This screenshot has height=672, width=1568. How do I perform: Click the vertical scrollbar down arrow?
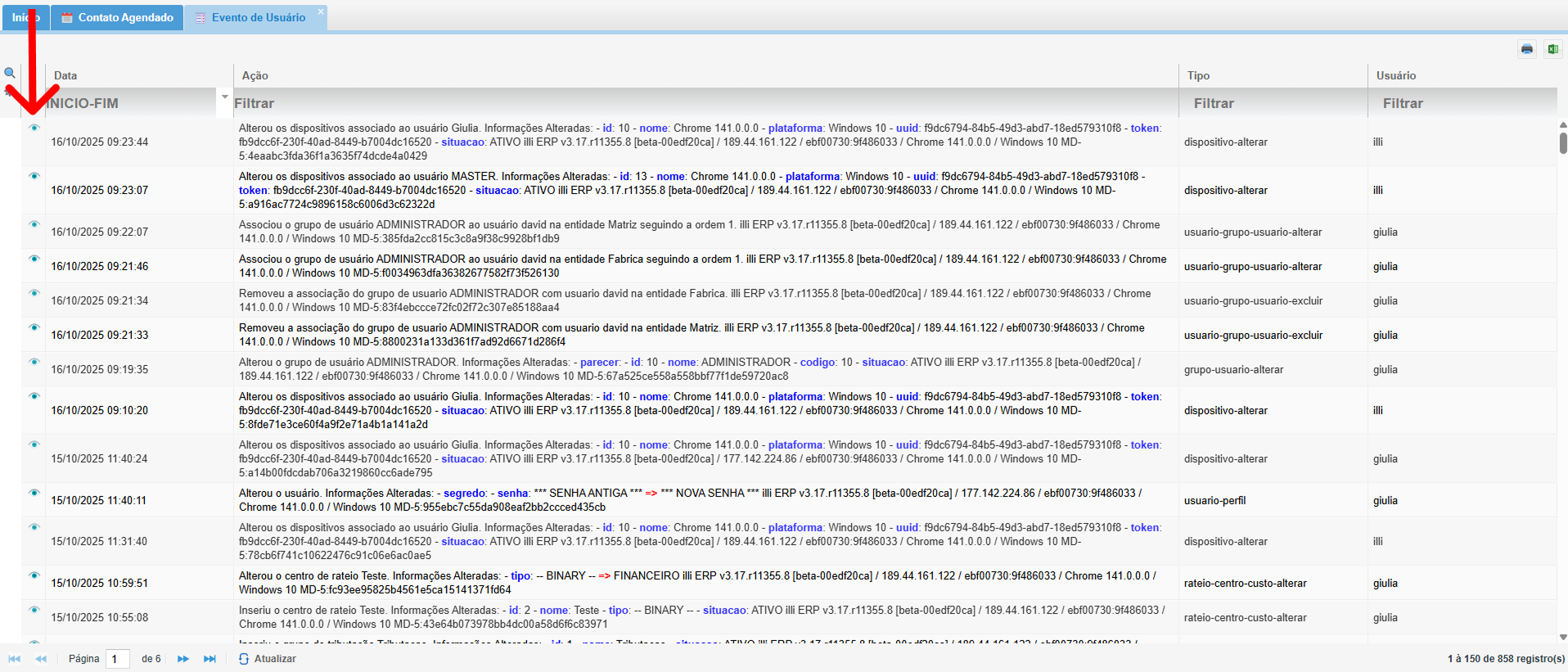(1562, 637)
